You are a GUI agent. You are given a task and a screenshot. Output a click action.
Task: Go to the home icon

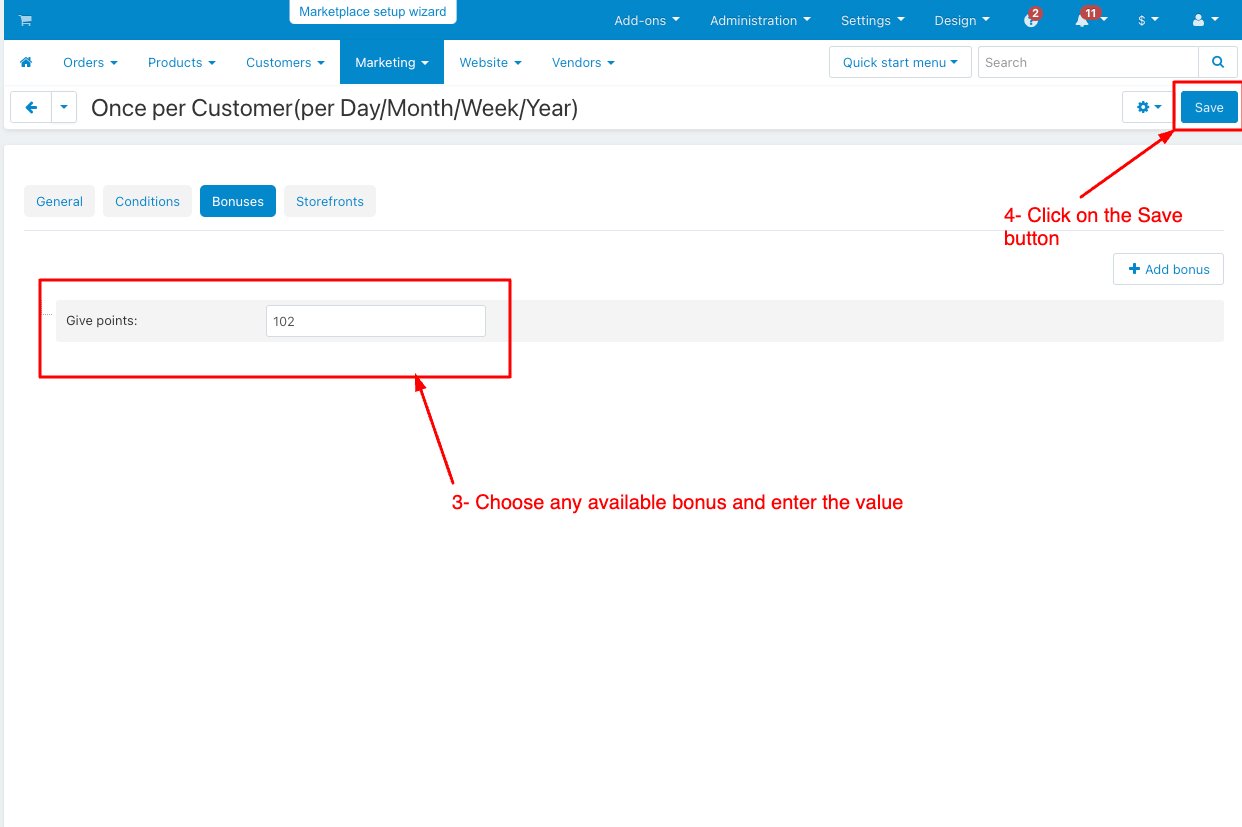pos(26,62)
